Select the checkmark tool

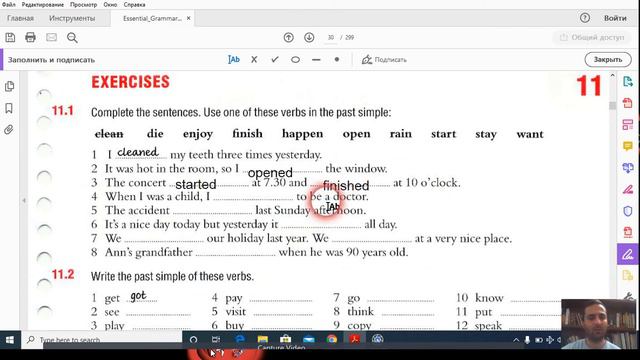275,60
